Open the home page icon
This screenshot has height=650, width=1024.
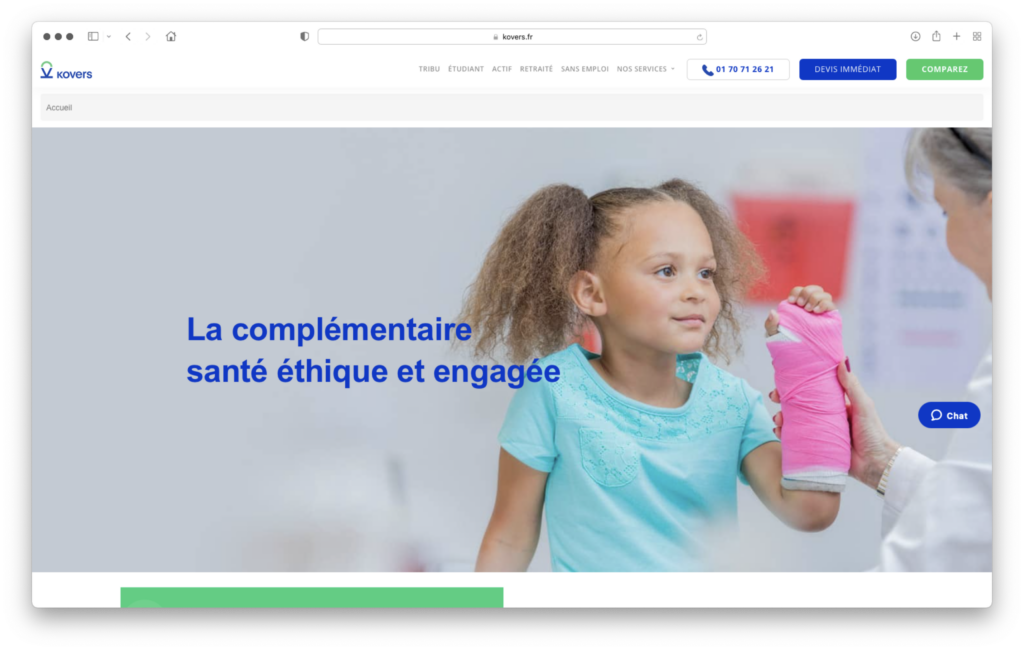(171, 37)
